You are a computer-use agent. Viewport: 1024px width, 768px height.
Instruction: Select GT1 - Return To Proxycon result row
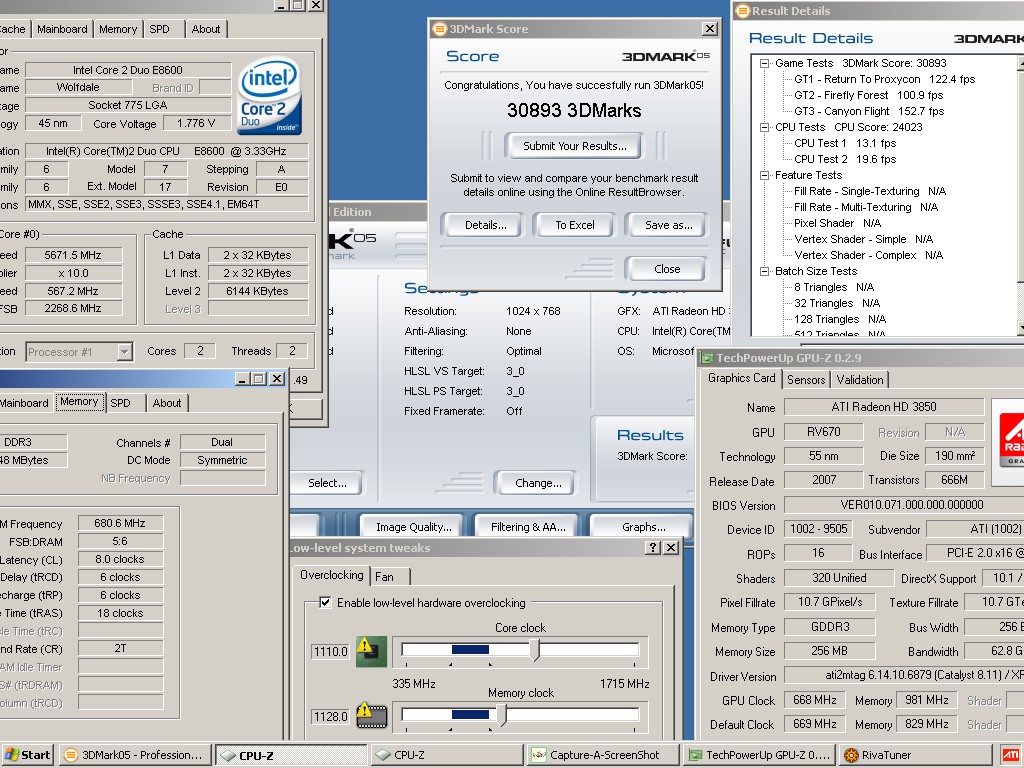point(884,79)
